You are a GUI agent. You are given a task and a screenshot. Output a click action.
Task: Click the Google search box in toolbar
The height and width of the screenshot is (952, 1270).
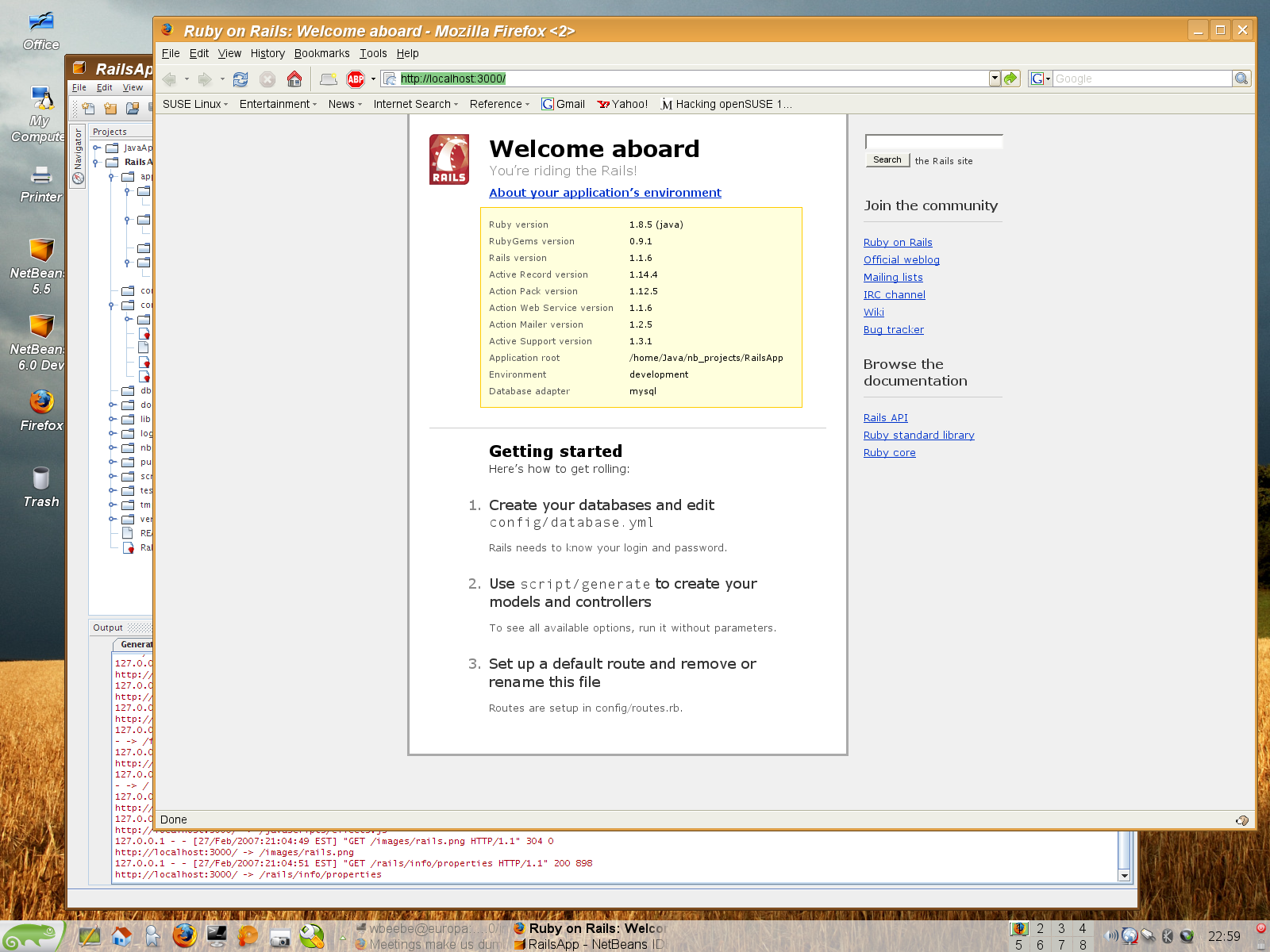1142,79
